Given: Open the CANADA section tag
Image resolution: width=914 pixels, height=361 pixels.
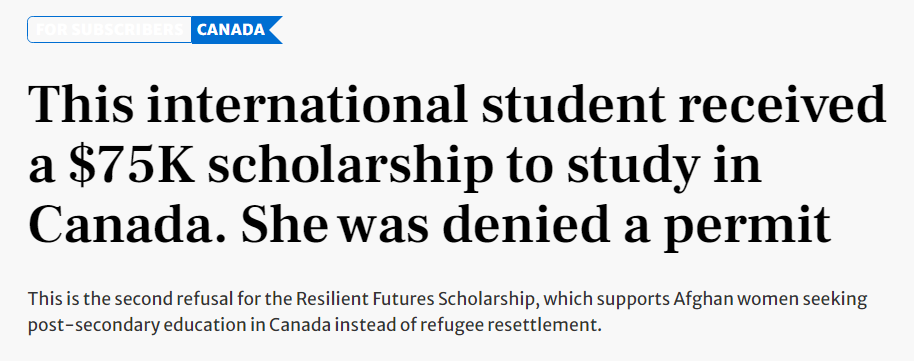Looking at the screenshot, I should coord(231,30).
